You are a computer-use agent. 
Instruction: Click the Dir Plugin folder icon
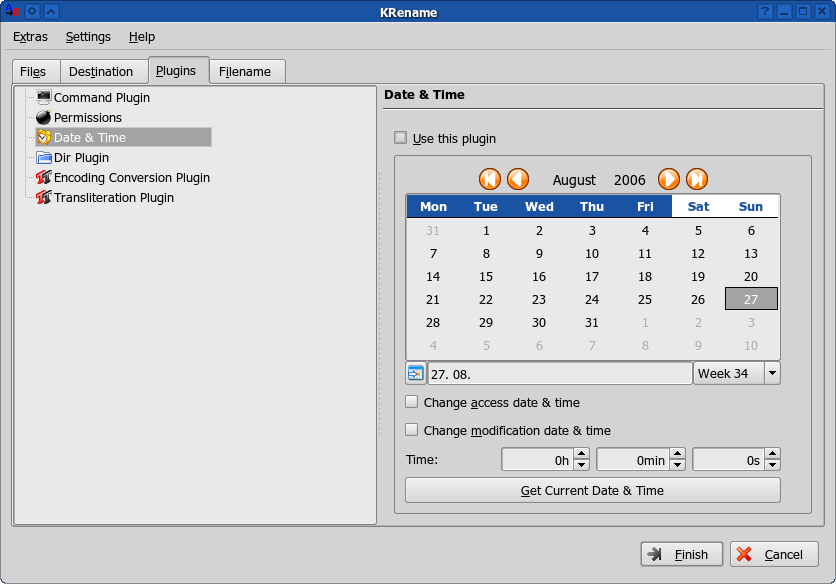point(44,157)
